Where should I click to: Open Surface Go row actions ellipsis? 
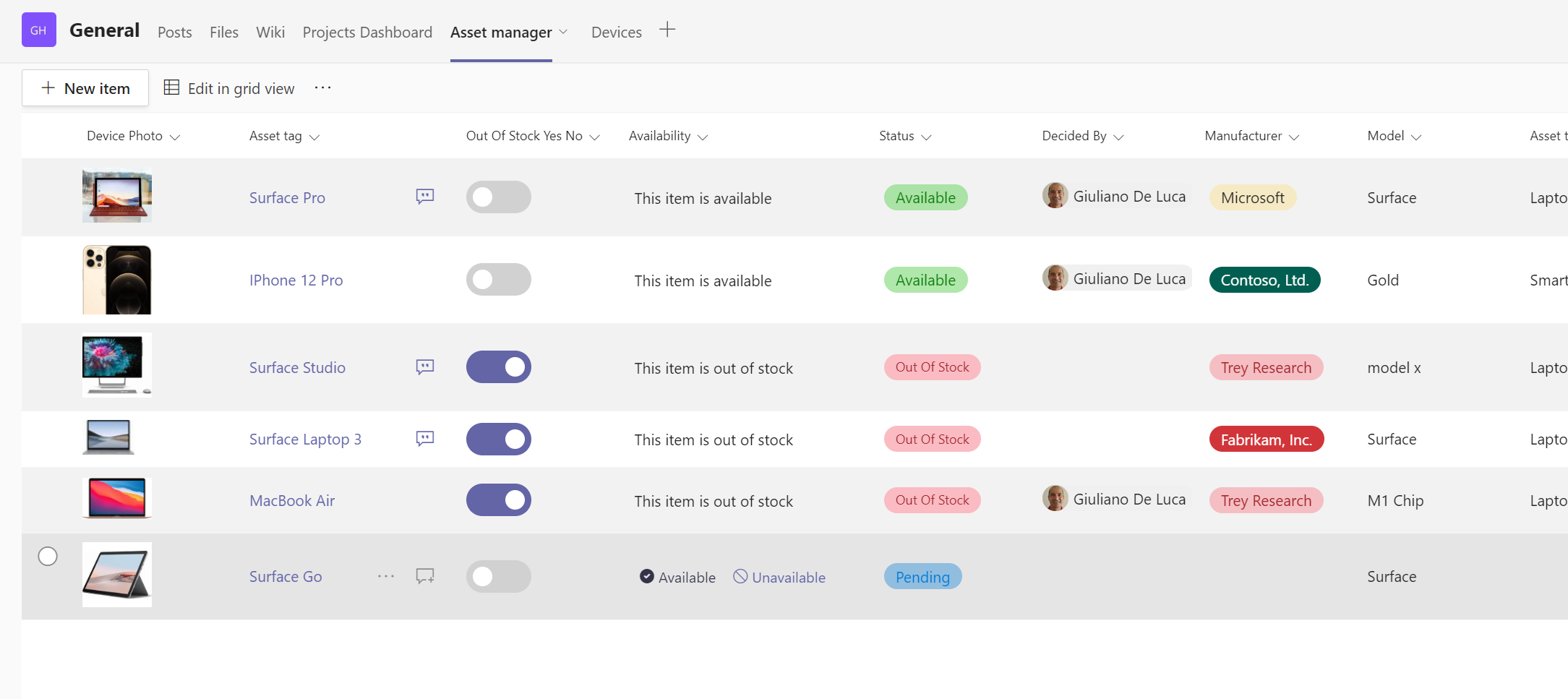(x=386, y=576)
